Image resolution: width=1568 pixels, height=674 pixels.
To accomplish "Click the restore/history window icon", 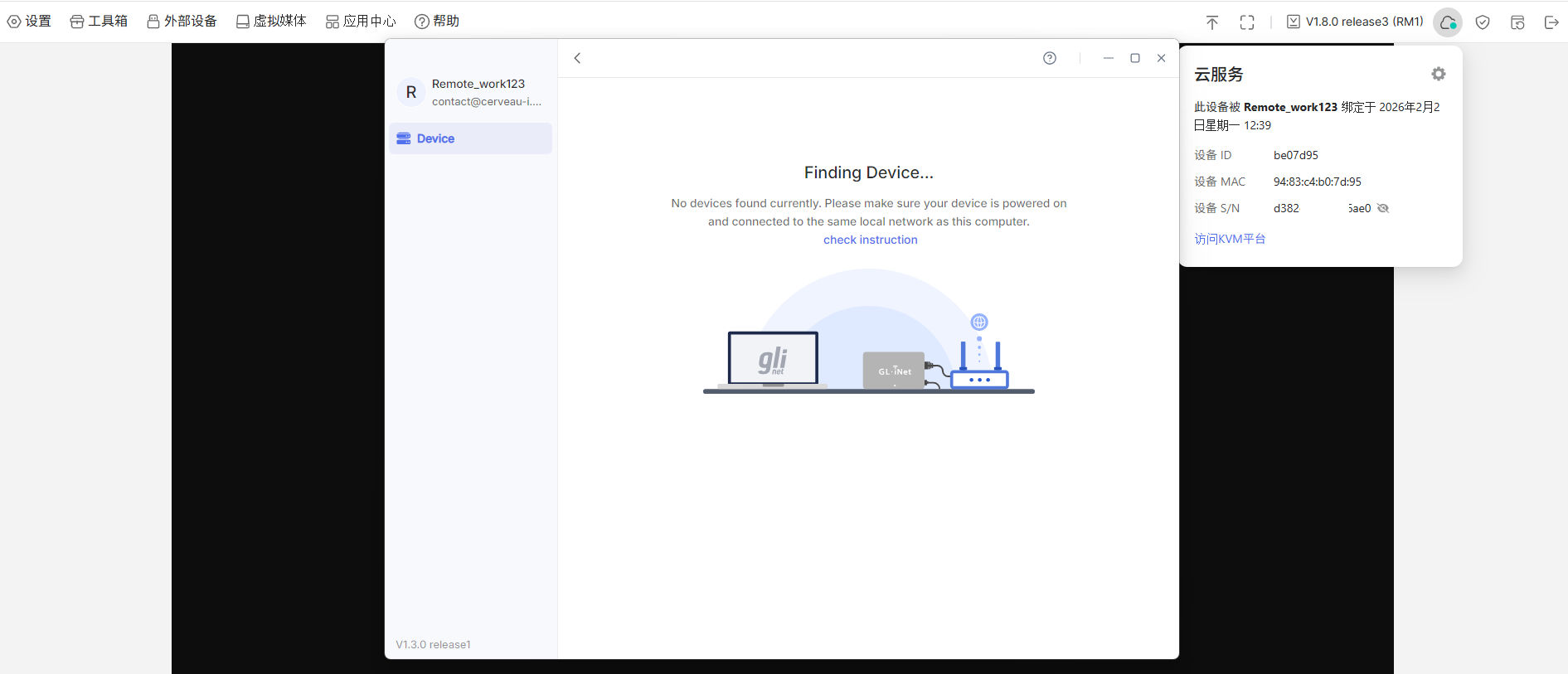I will coord(1517,22).
